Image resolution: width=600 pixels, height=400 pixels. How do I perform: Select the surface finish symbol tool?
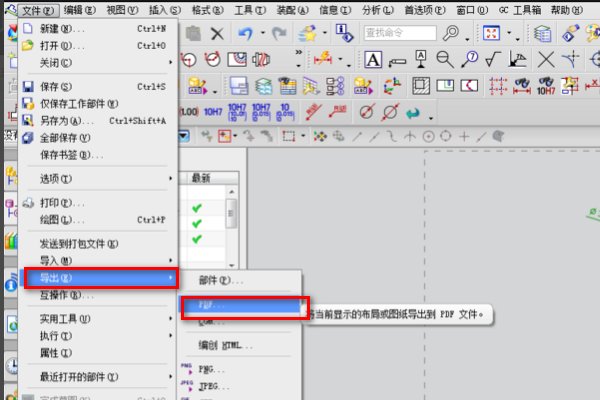[493, 60]
